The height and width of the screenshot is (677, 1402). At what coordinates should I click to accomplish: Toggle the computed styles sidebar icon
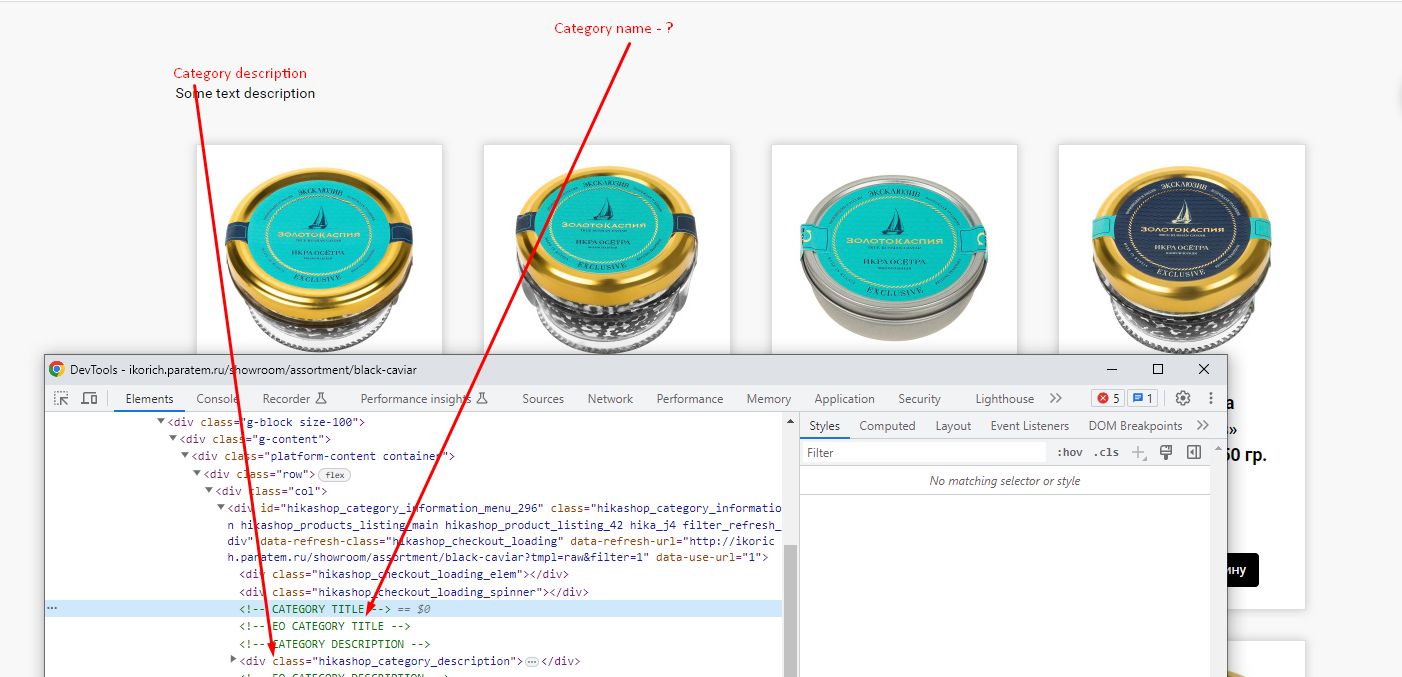(x=1193, y=453)
